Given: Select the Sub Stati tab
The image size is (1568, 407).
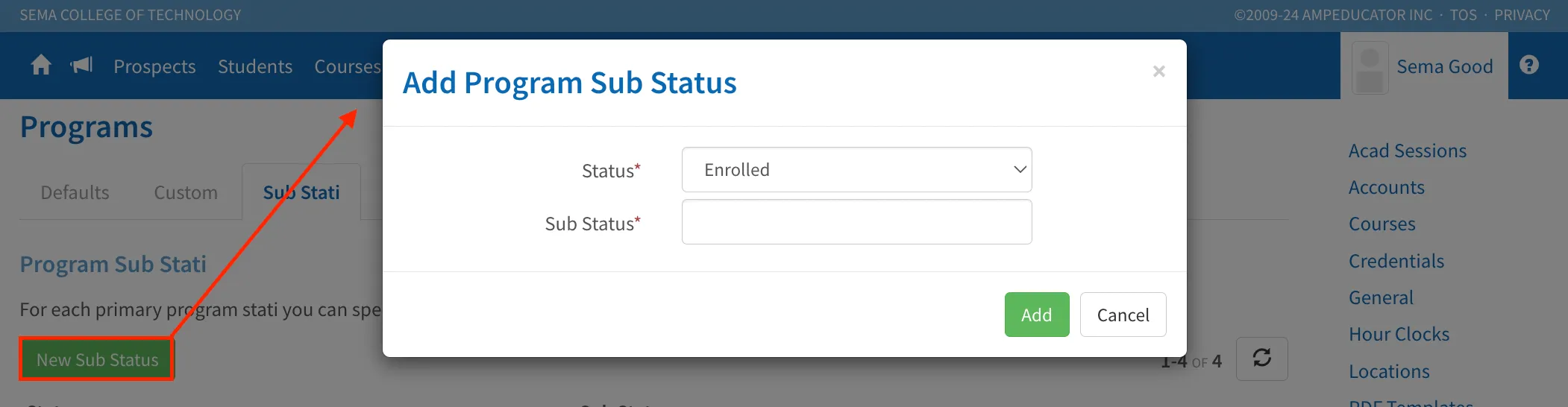Looking at the screenshot, I should tap(301, 192).
